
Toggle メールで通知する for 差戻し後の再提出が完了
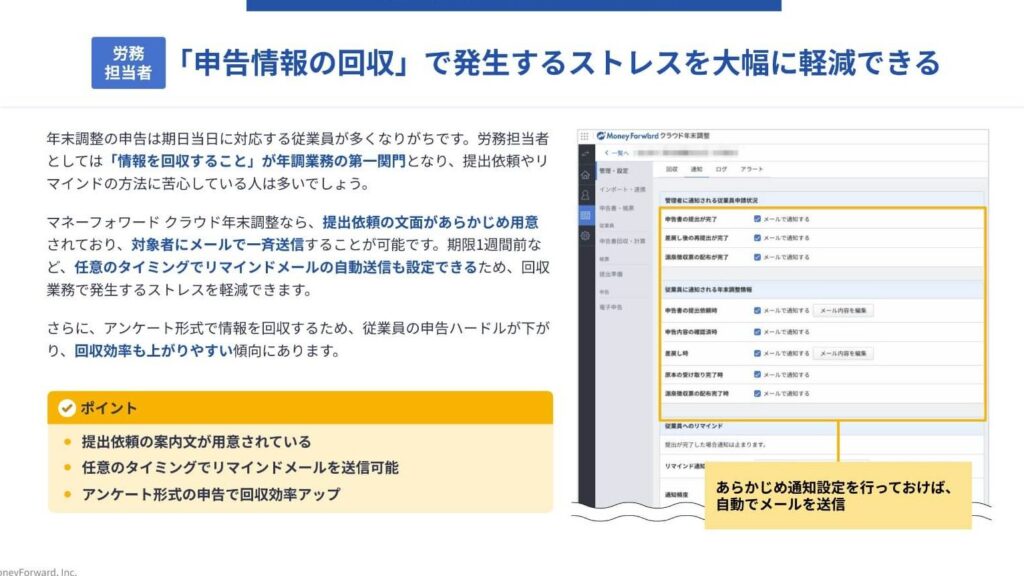pyautogui.click(x=758, y=238)
